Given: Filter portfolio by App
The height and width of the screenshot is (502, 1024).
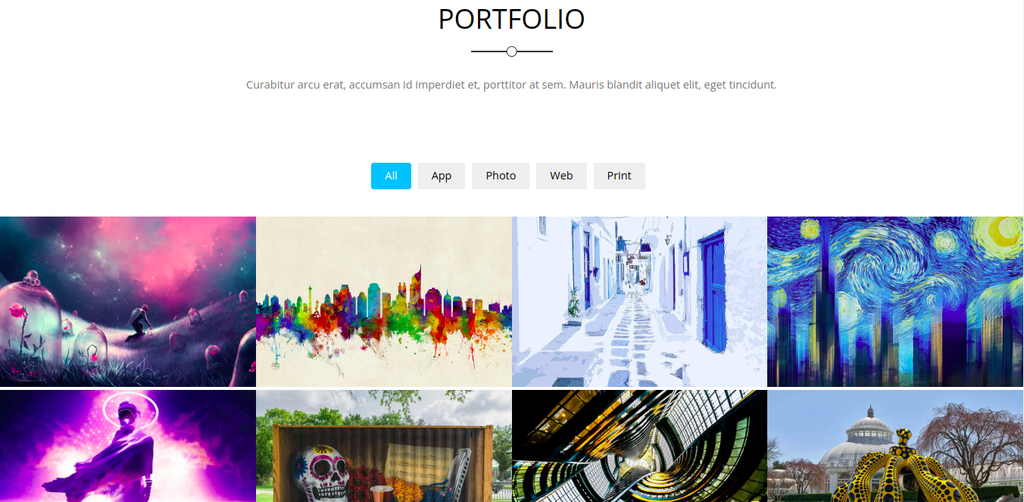Looking at the screenshot, I should (441, 176).
